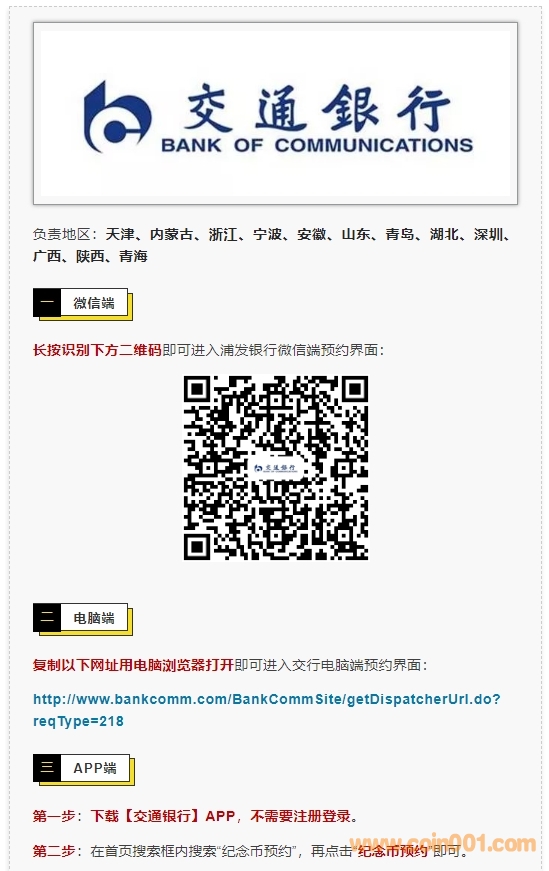The height and width of the screenshot is (871, 549).
Task: Click the top-left QR finder square
Action: pyautogui.click(x=197, y=389)
